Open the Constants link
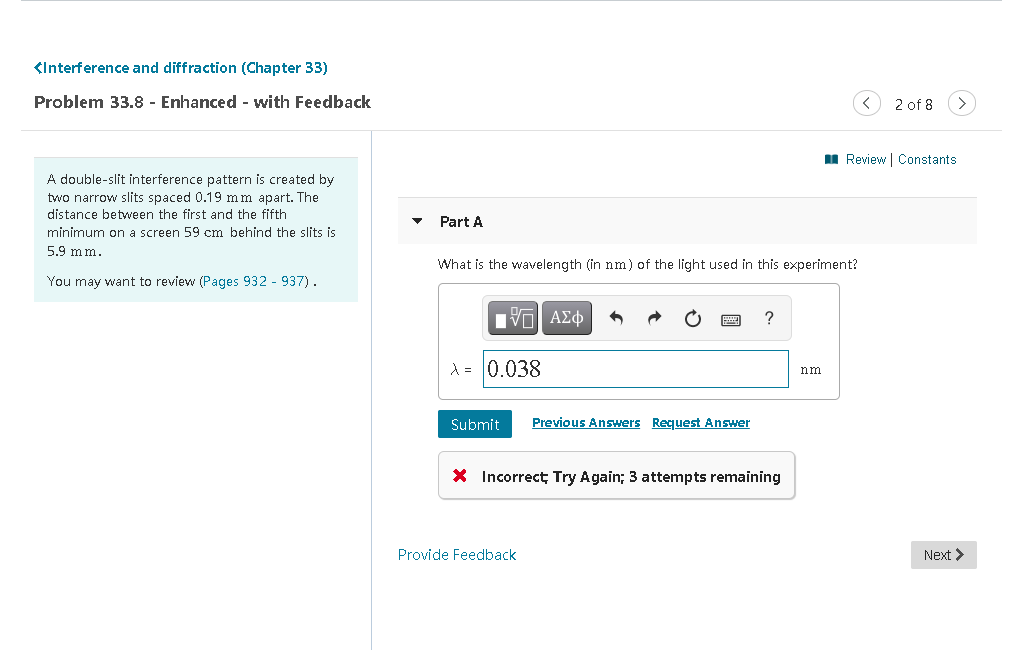Image resolution: width=1026 pixels, height=650 pixels. tap(927, 160)
